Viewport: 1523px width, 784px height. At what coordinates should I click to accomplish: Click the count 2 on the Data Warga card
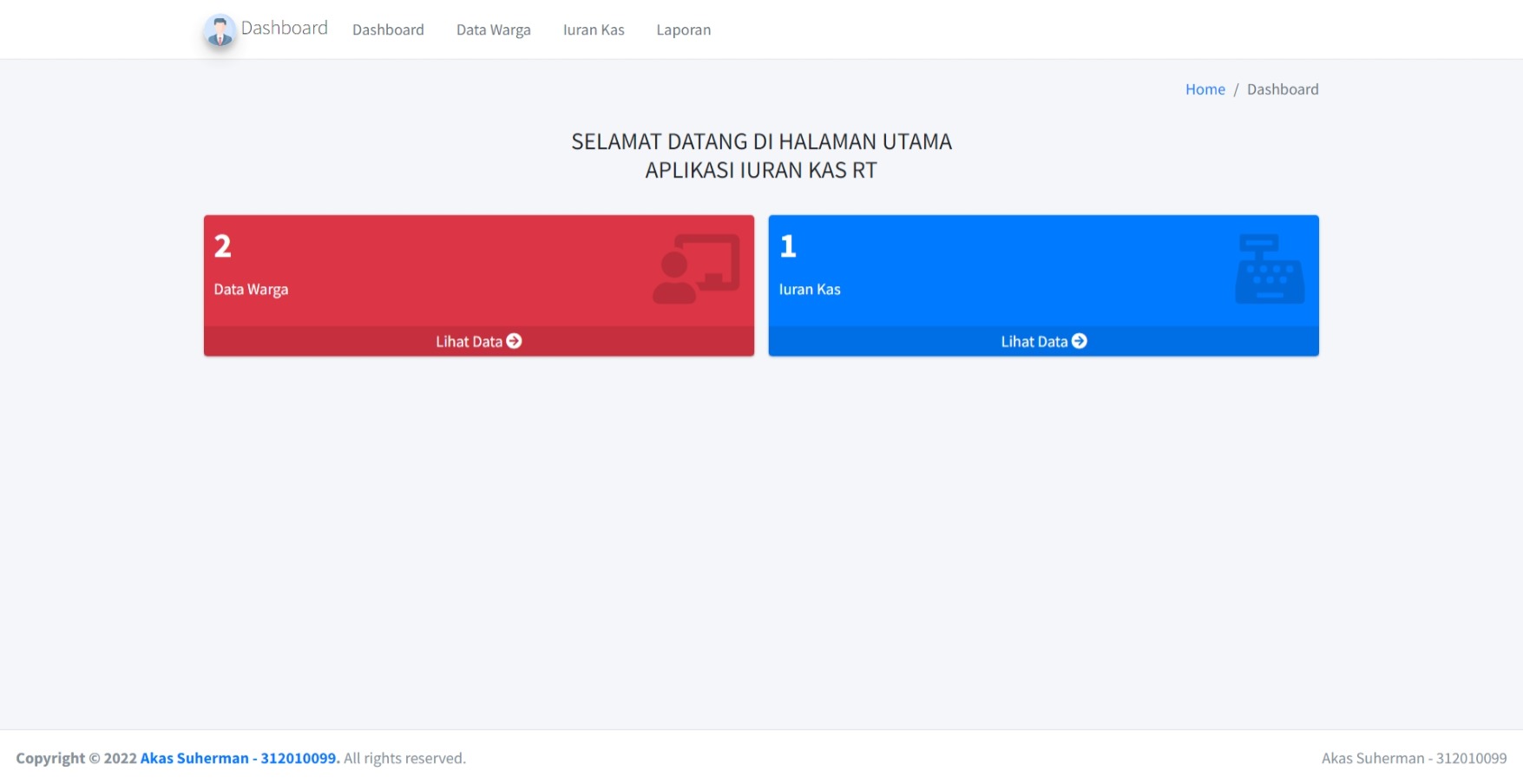tap(222, 246)
